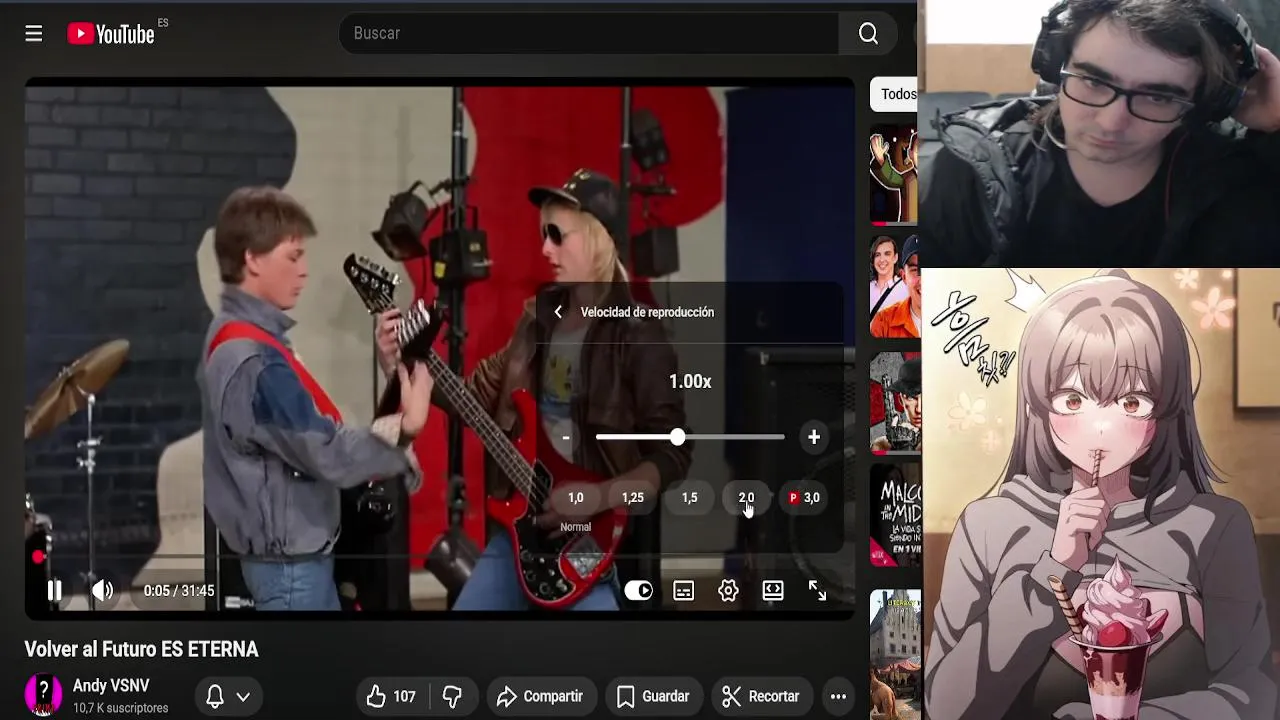Click the 1.00x current speed value

click(x=690, y=381)
